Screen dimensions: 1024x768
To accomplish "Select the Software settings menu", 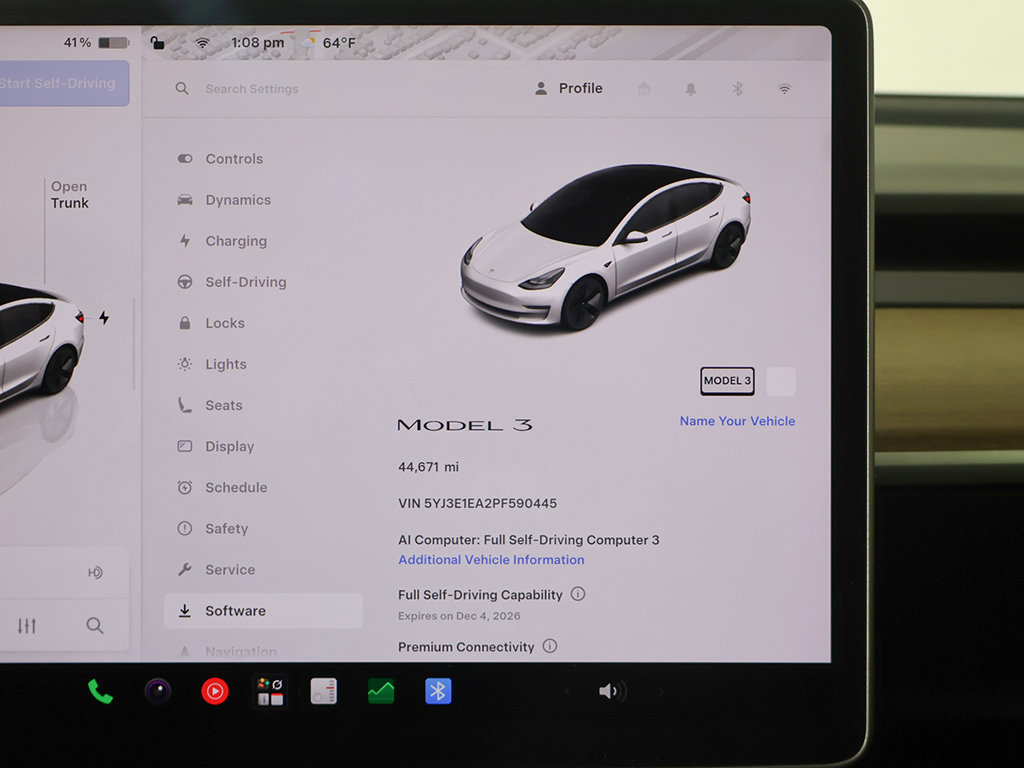I will pos(263,611).
